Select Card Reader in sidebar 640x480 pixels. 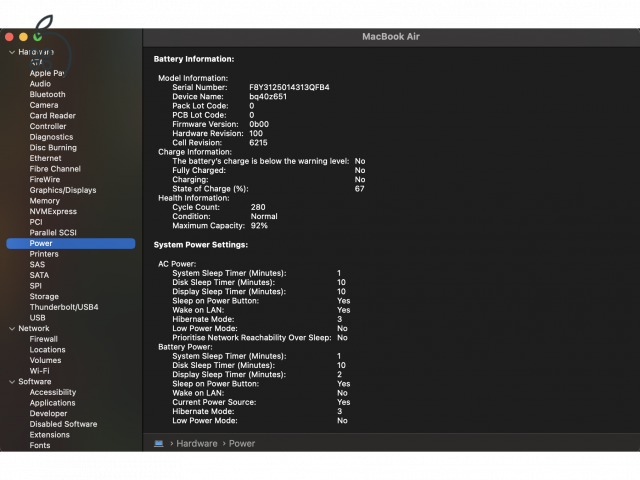click(x=52, y=116)
